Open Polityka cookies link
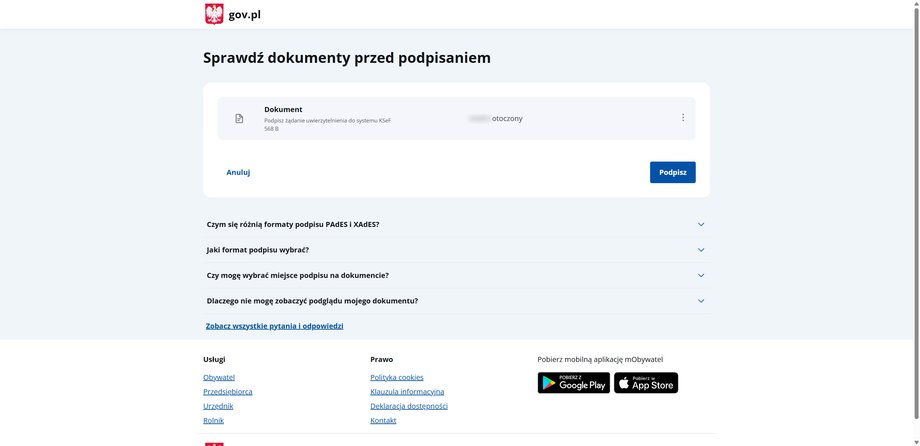 click(x=397, y=377)
